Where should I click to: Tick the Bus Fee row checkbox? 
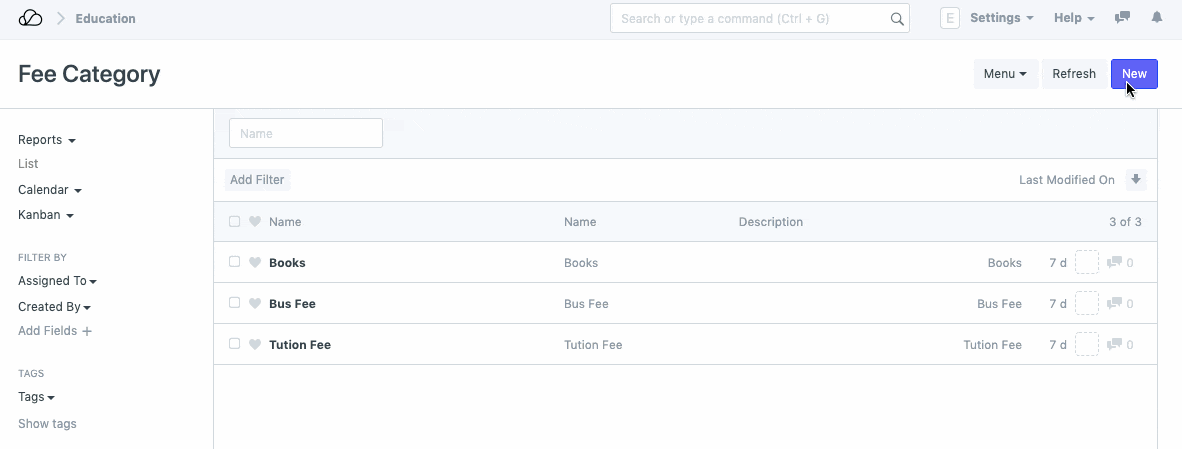tap(234, 303)
